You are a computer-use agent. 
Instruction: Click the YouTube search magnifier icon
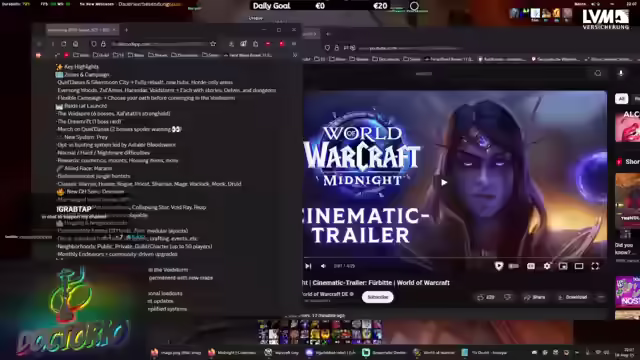click(x=598, y=73)
